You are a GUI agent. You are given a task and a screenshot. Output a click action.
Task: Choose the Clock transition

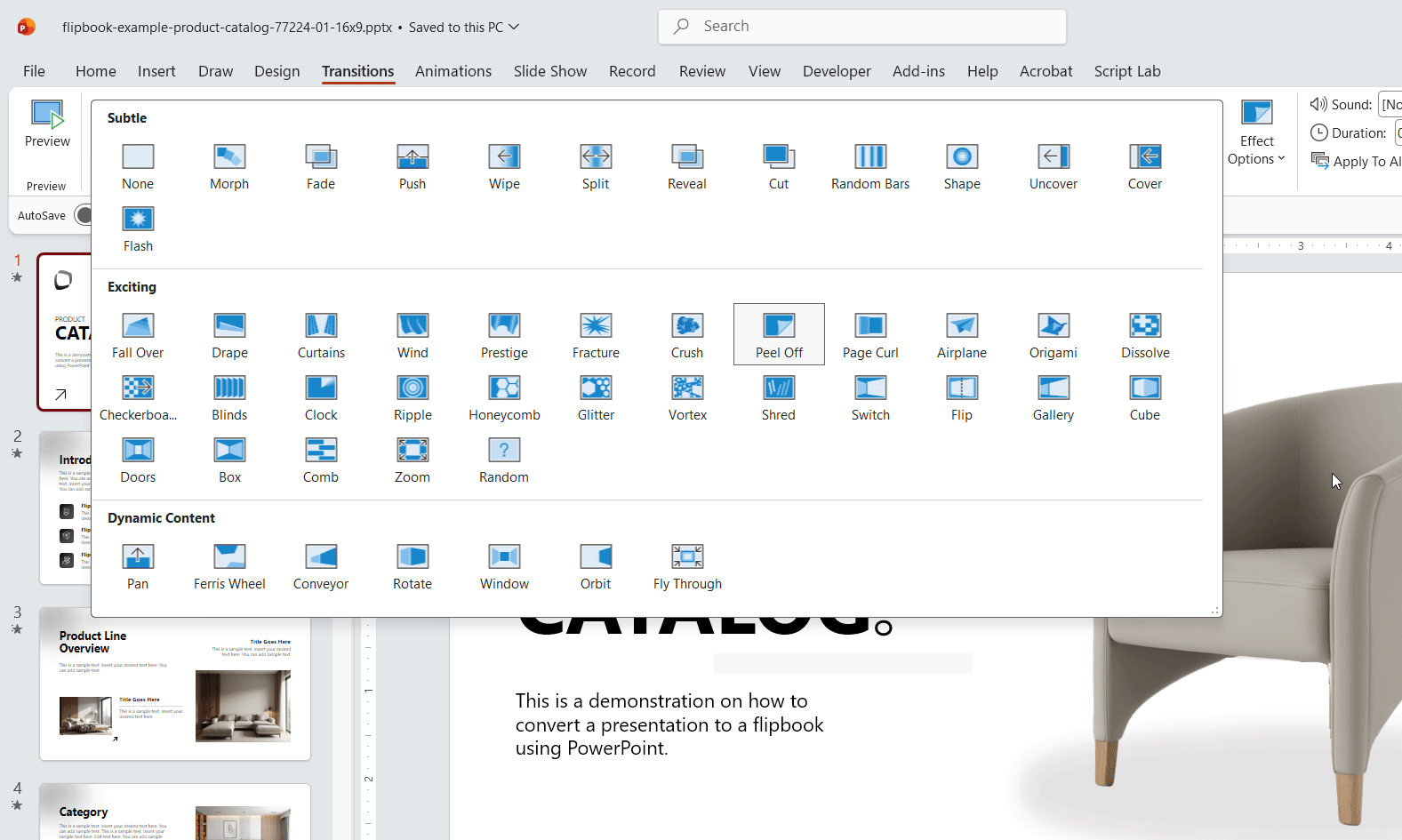coord(321,397)
